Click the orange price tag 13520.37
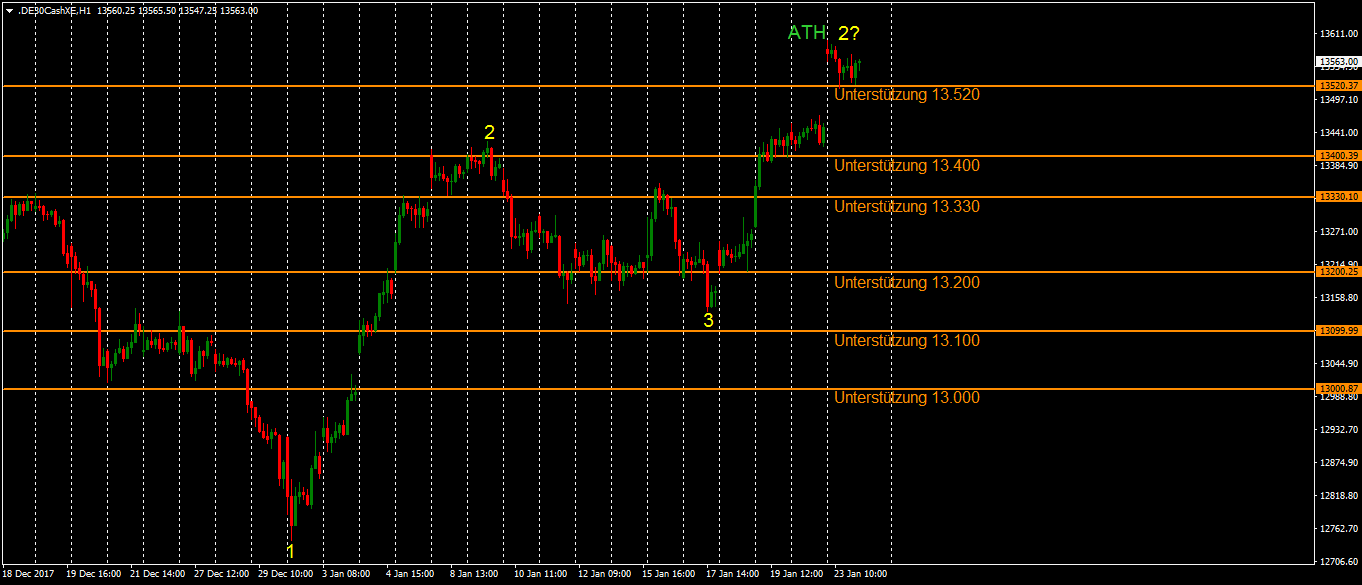Screen dimensions: 1362x585 click(1337, 86)
